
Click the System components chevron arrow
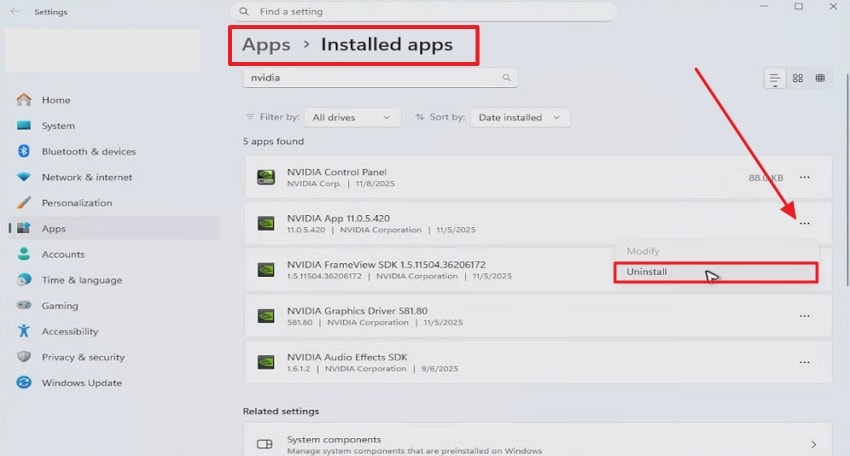tap(814, 445)
